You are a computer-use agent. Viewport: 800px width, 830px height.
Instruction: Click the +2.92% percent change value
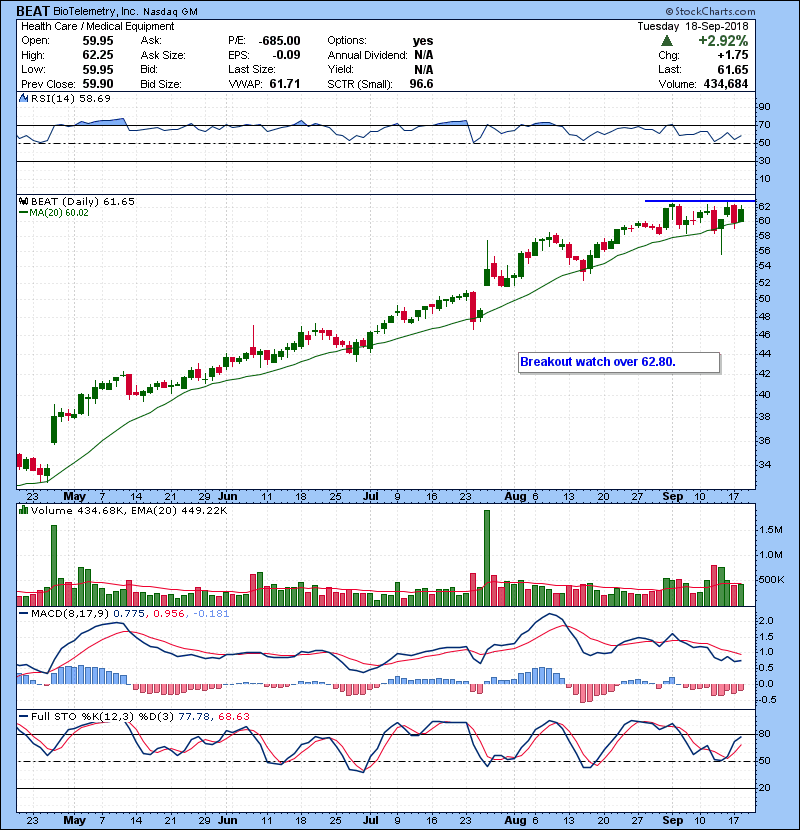pos(723,41)
